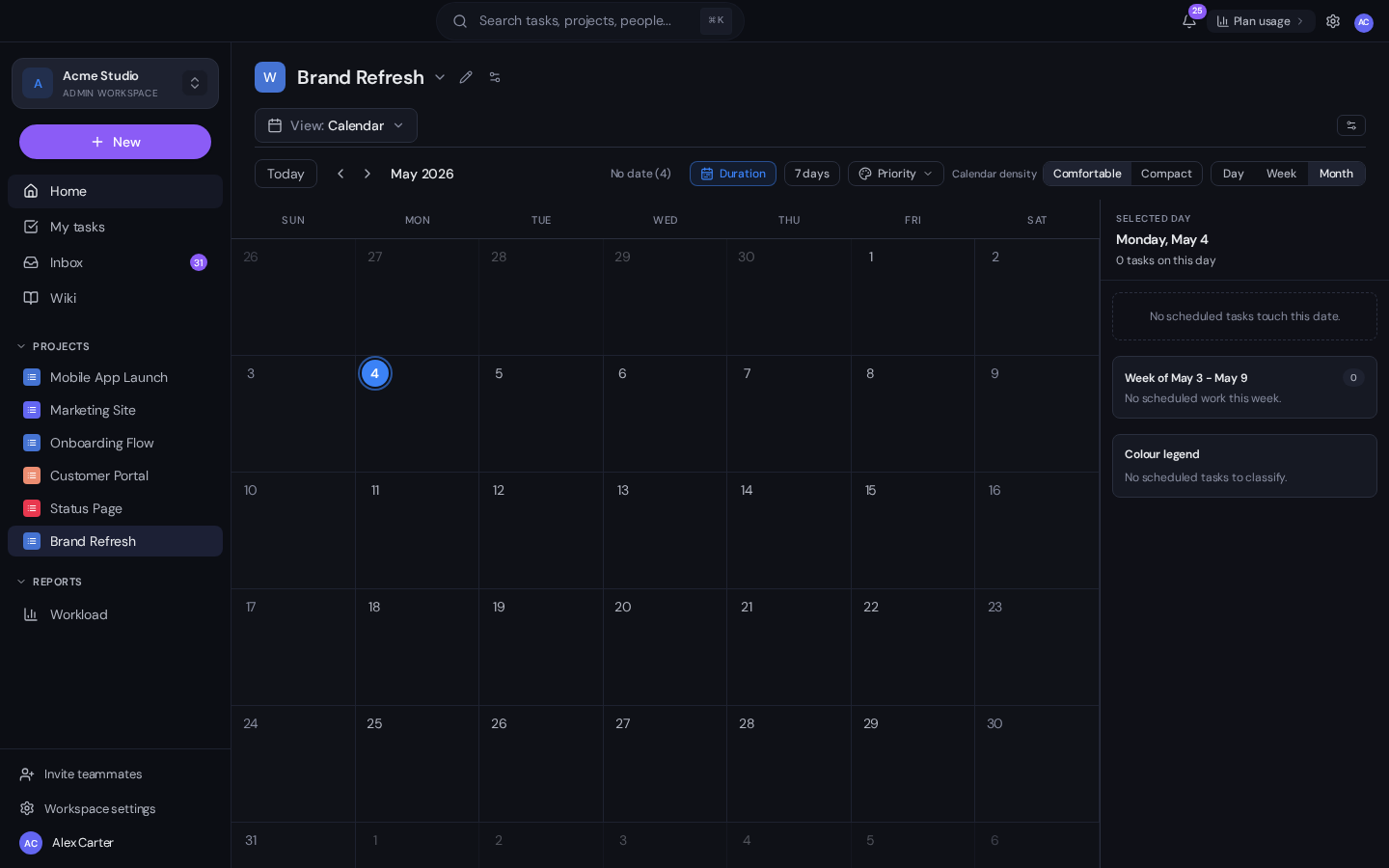Select Compact calendar density

[1166, 174]
